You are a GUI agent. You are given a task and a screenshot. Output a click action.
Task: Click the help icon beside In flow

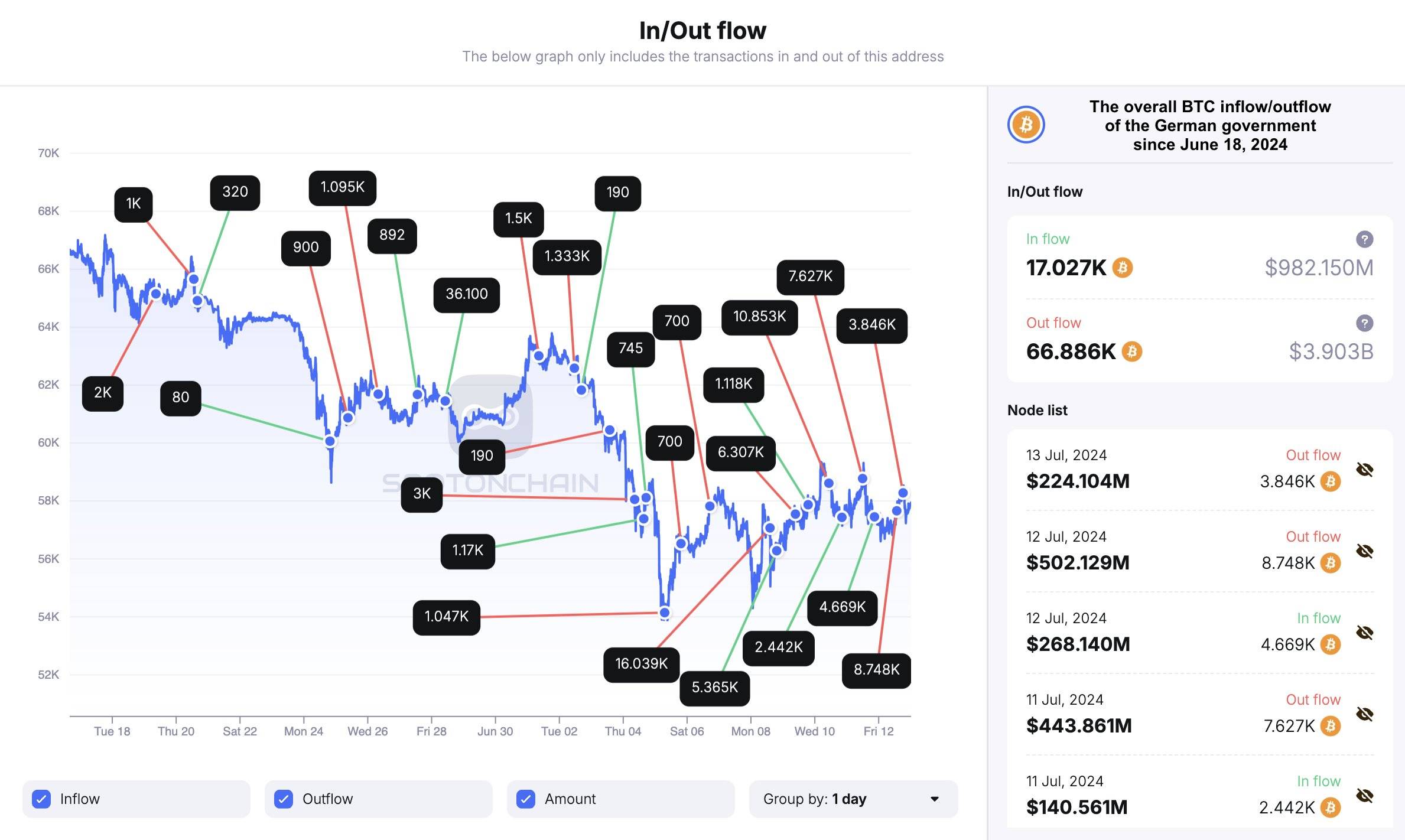[x=1364, y=239]
